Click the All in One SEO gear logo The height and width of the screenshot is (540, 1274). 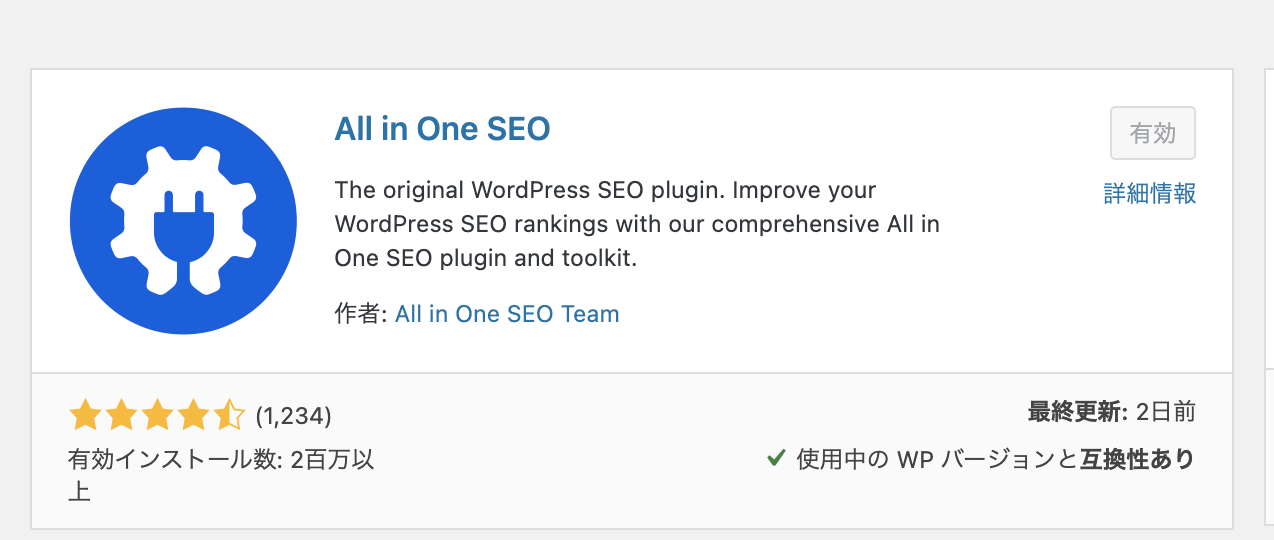click(x=183, y=221)
